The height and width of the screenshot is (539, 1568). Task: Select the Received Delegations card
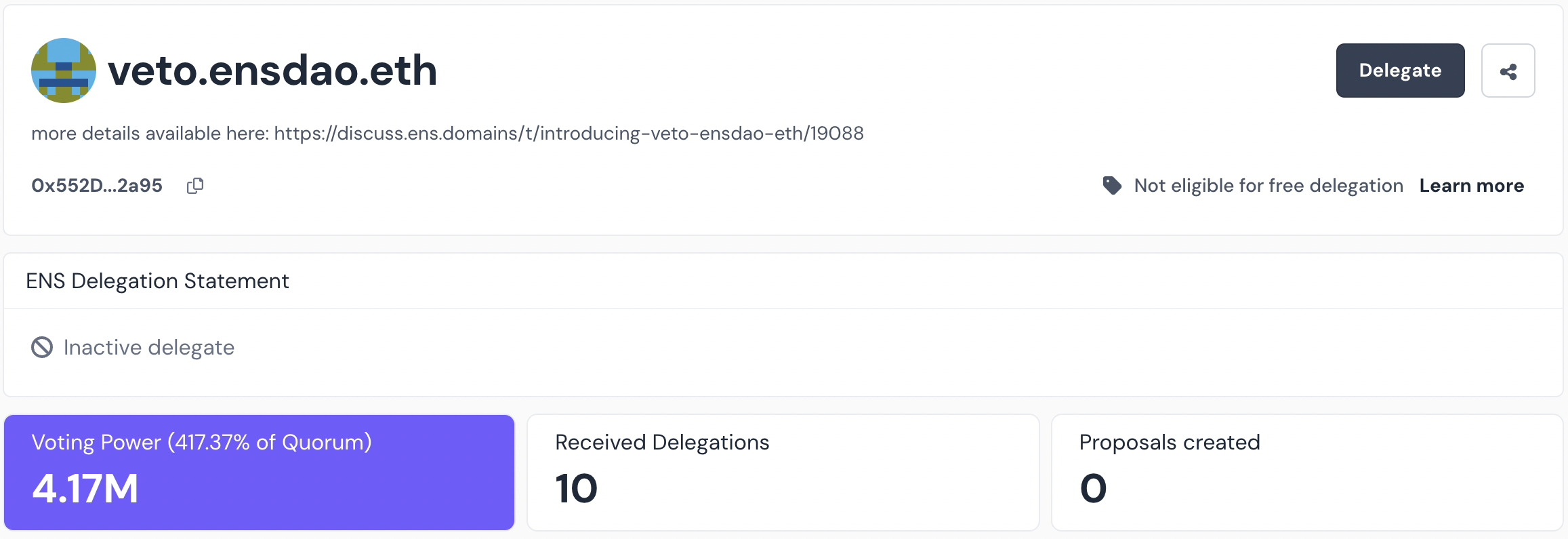click(783, 473)
